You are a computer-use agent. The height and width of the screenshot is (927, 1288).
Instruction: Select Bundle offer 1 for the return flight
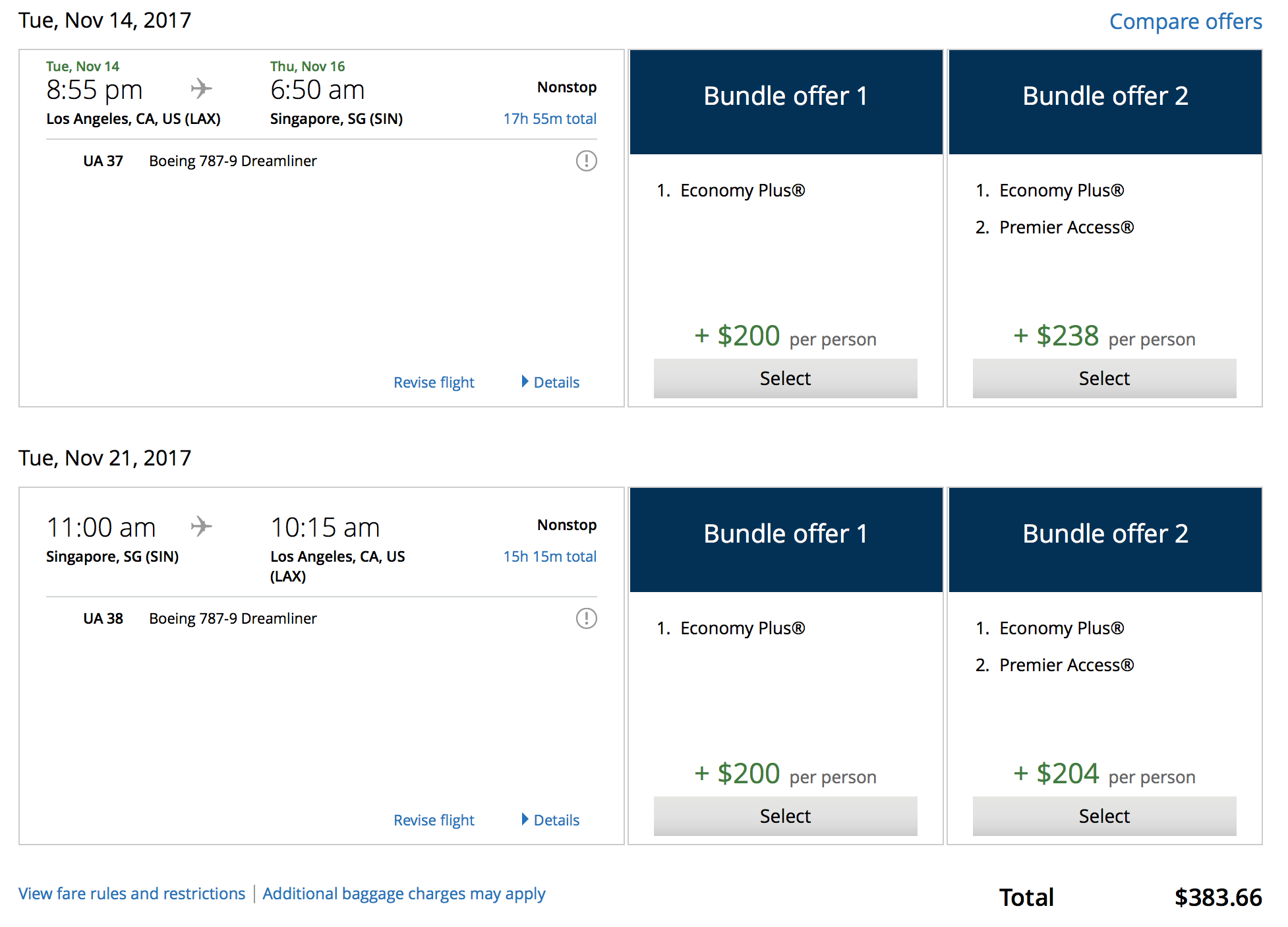(785, 816)
